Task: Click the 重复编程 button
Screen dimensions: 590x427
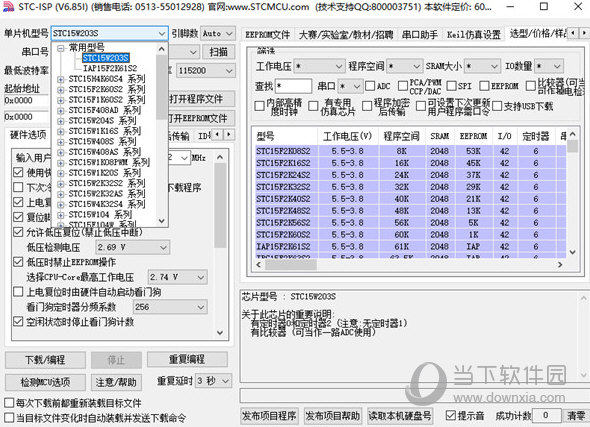Action: tap(187, 359)
